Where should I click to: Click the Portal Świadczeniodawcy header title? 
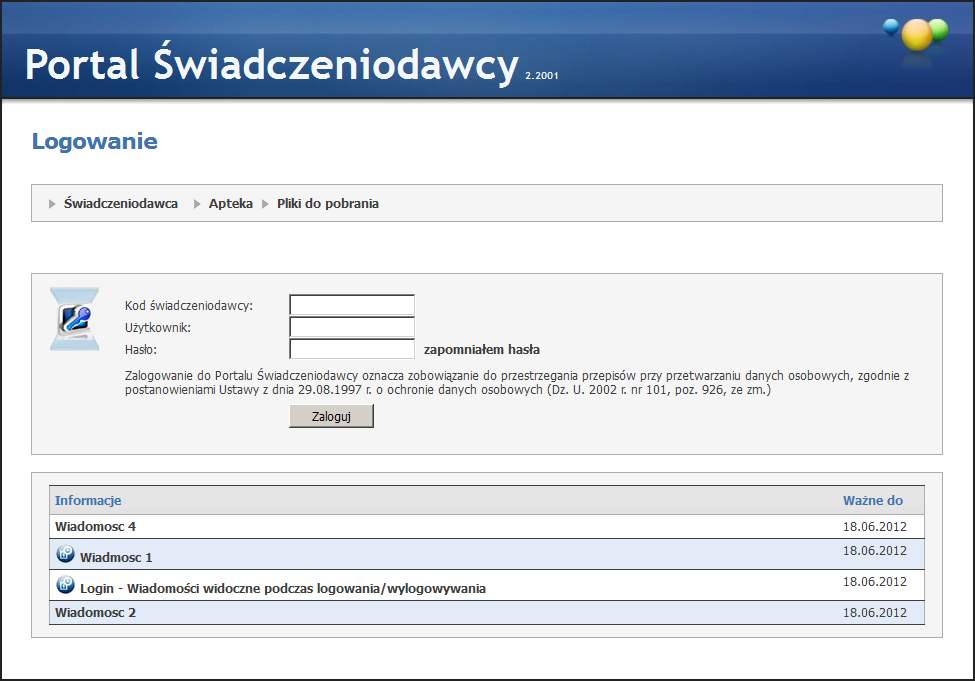(272, 64)
